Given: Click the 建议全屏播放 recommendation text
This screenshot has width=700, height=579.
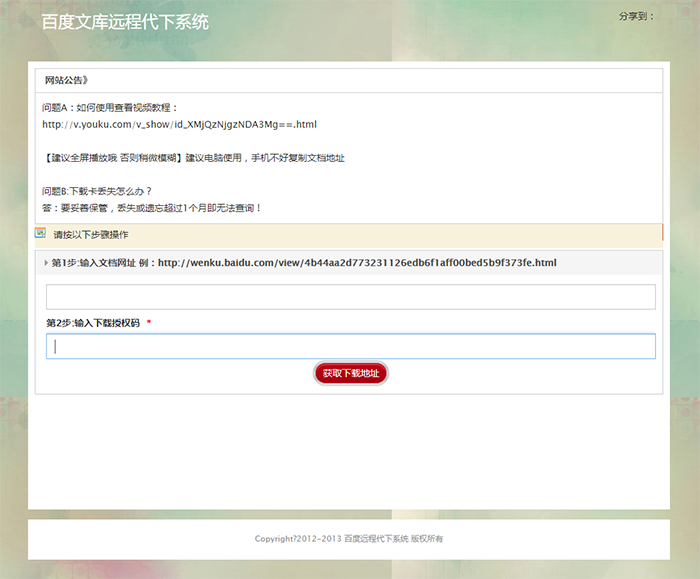Looking at the screenshot, I should pyautogui.click(x=193, y=158).
